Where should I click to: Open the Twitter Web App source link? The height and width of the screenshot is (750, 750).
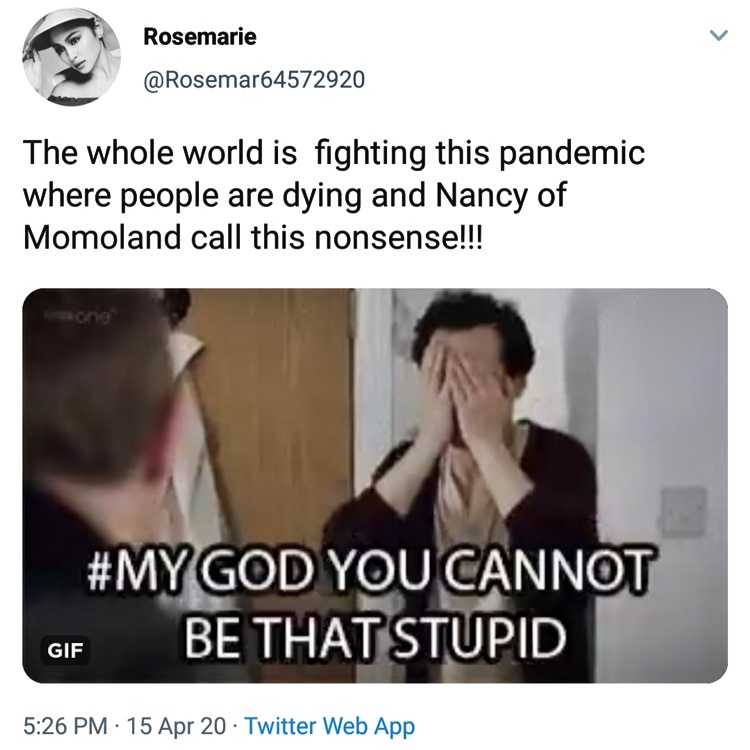[330, 726]
